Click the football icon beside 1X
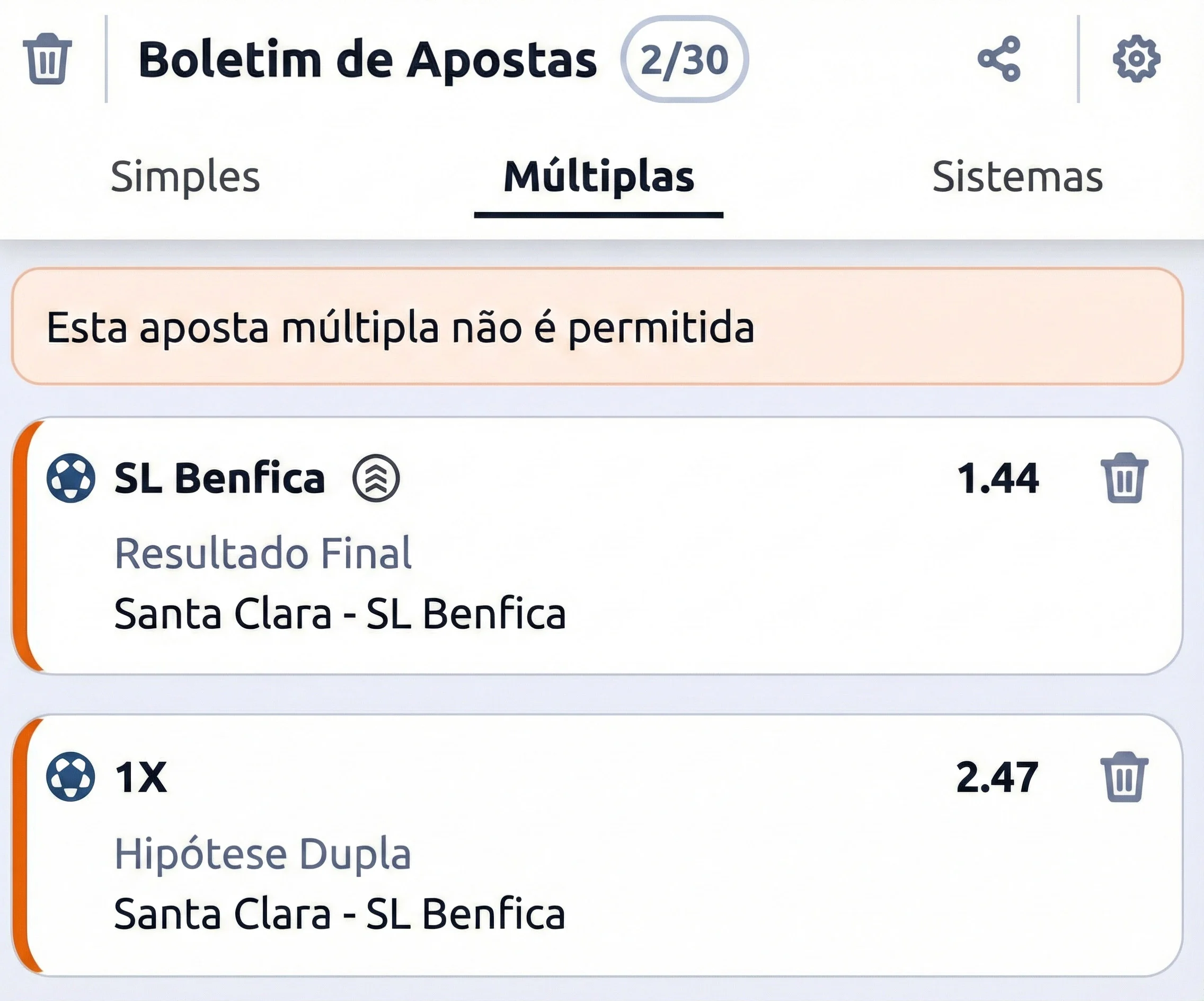The width and height of the screenshot is (1204, 1001). 70,777
